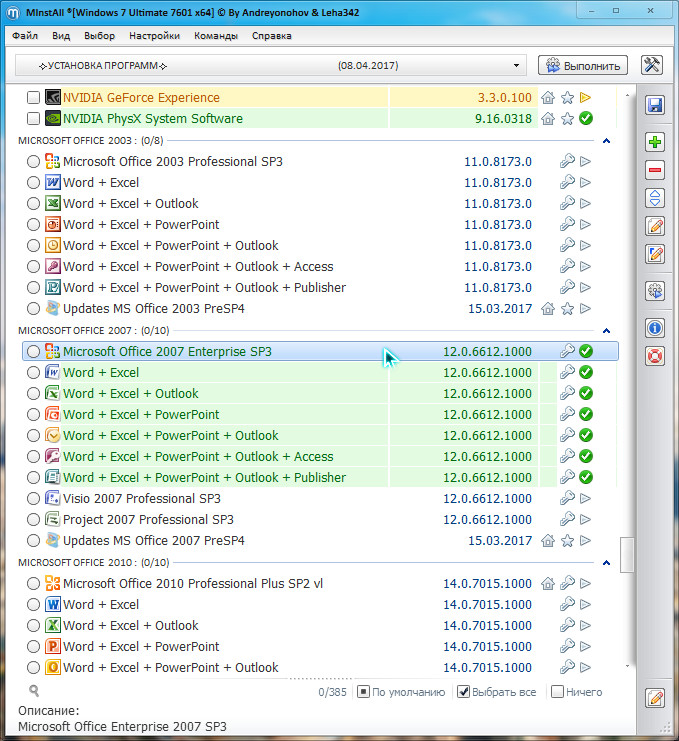679x741 pixels.
Task: Click the green plus add icon
Action: 655,142
